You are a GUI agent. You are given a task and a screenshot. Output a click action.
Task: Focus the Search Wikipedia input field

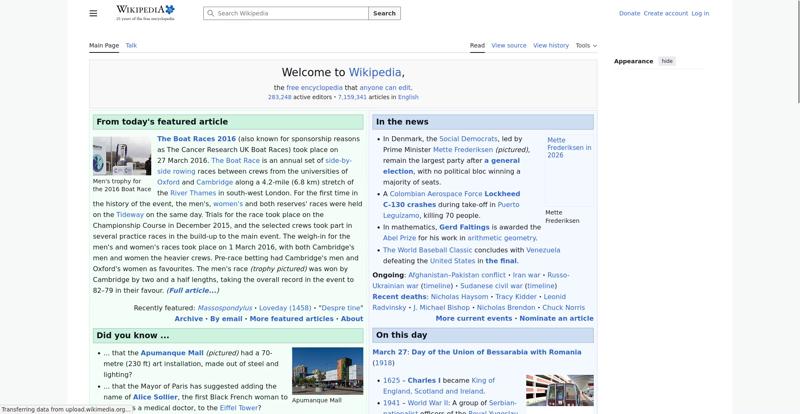tap(290, 13)
